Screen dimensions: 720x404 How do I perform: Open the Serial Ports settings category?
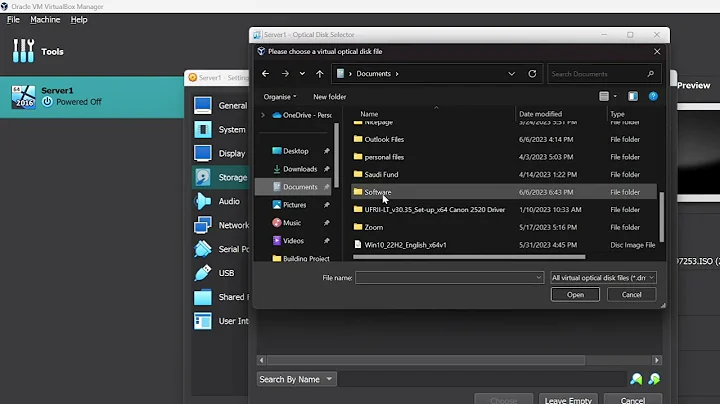coord(220,249)
